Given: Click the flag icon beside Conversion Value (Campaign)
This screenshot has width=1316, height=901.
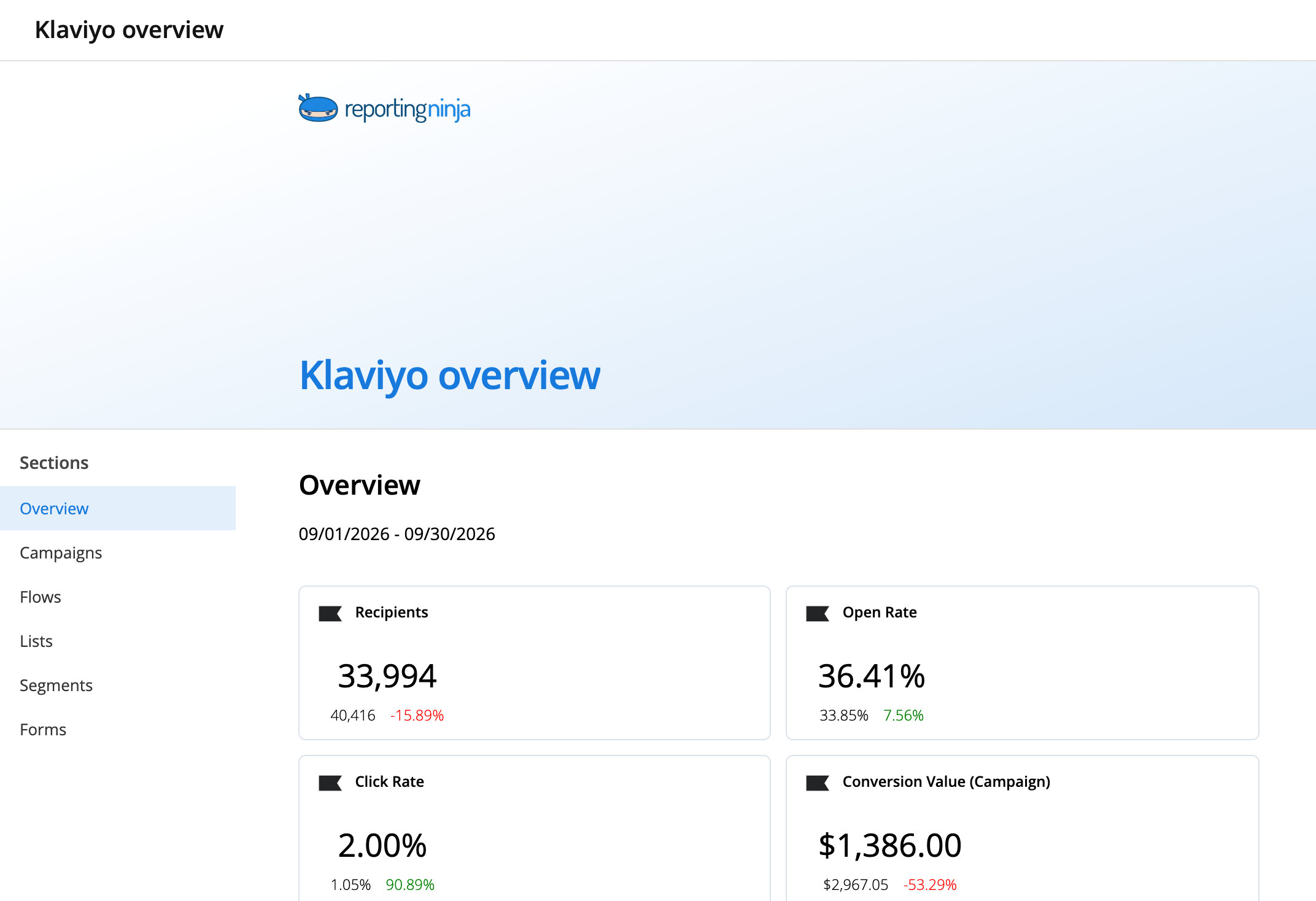Looking at the screenshot, I should coord(818,783).
